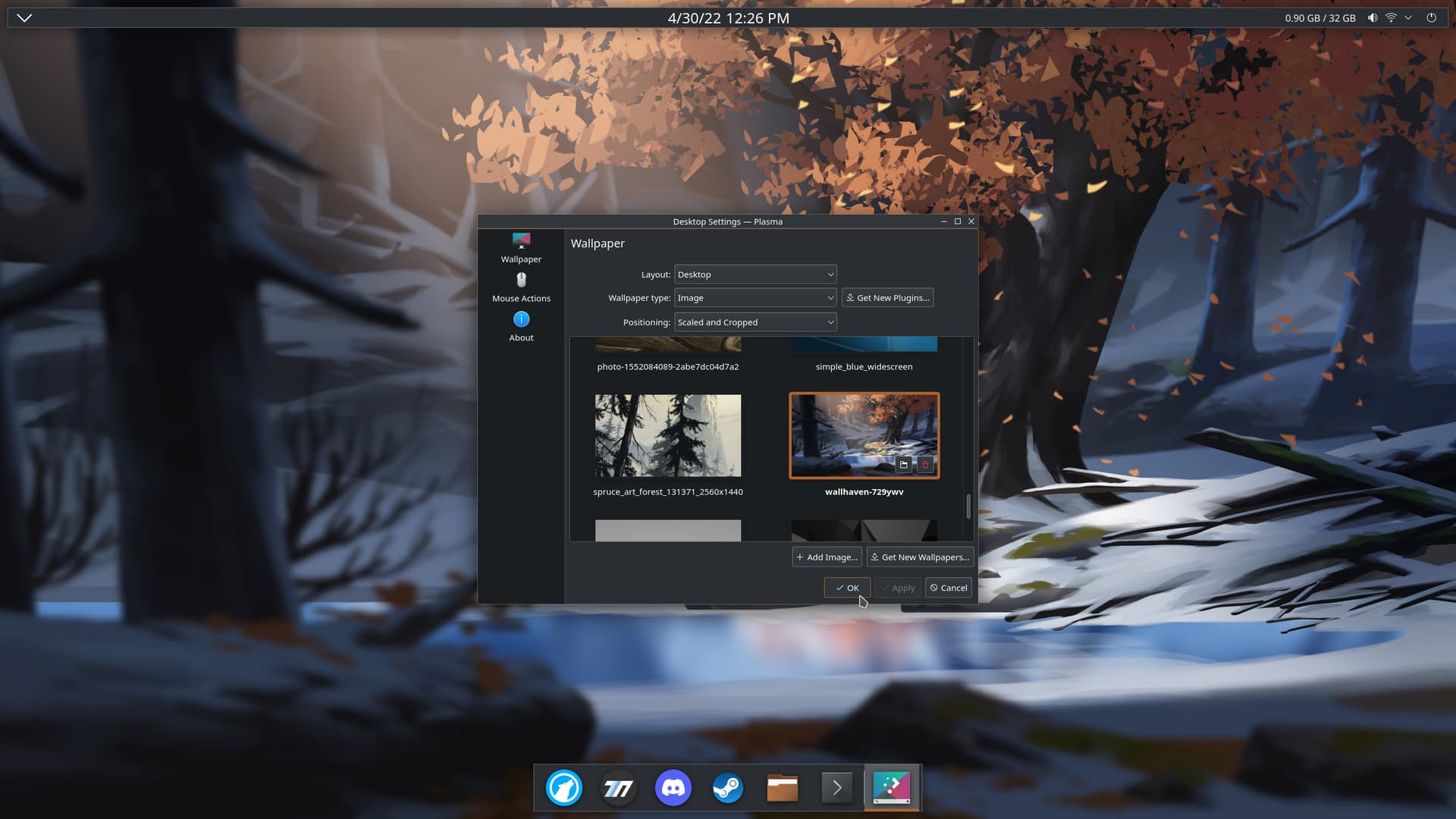
Task: Open Steam from the dock
Action: 728,788
